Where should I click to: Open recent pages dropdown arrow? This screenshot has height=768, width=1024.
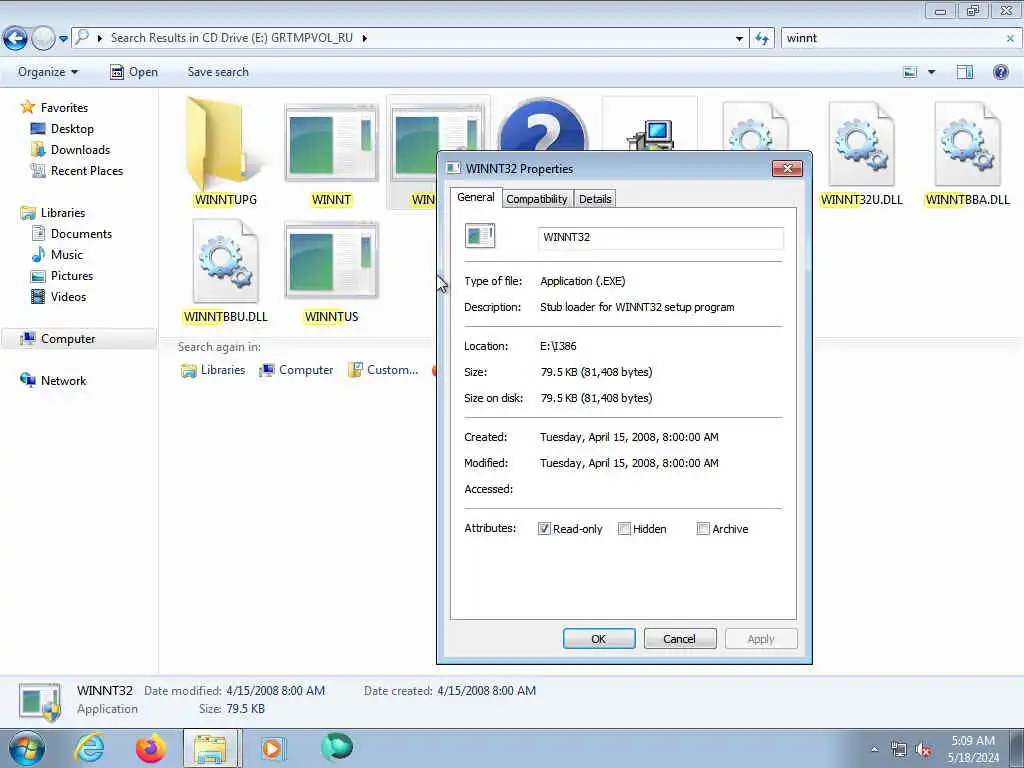point(63,39)
